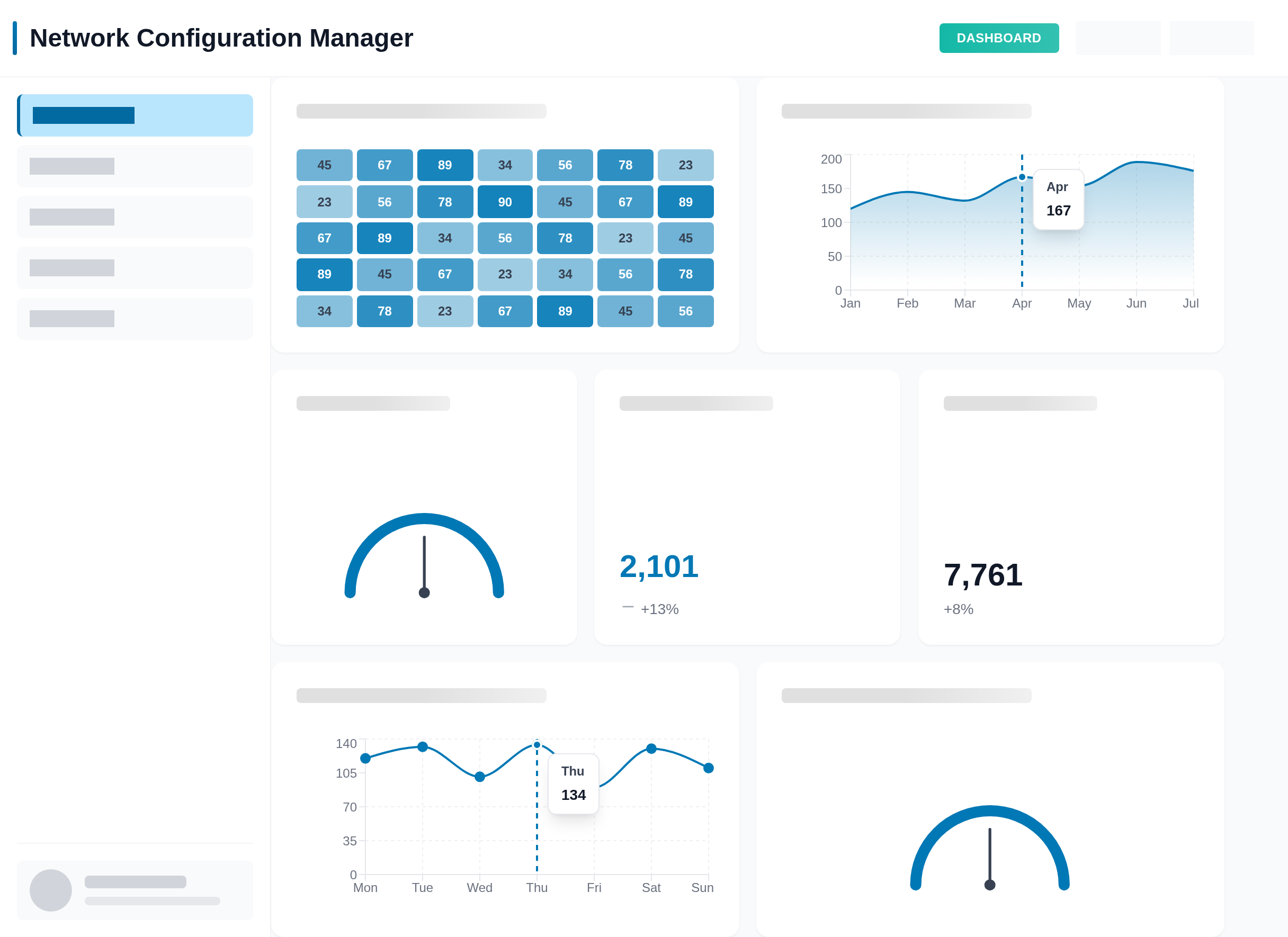Screen dimensions: 1288x937
Task: Click the user avatar in sidebar footer
Action: click(x=50, y=890)
